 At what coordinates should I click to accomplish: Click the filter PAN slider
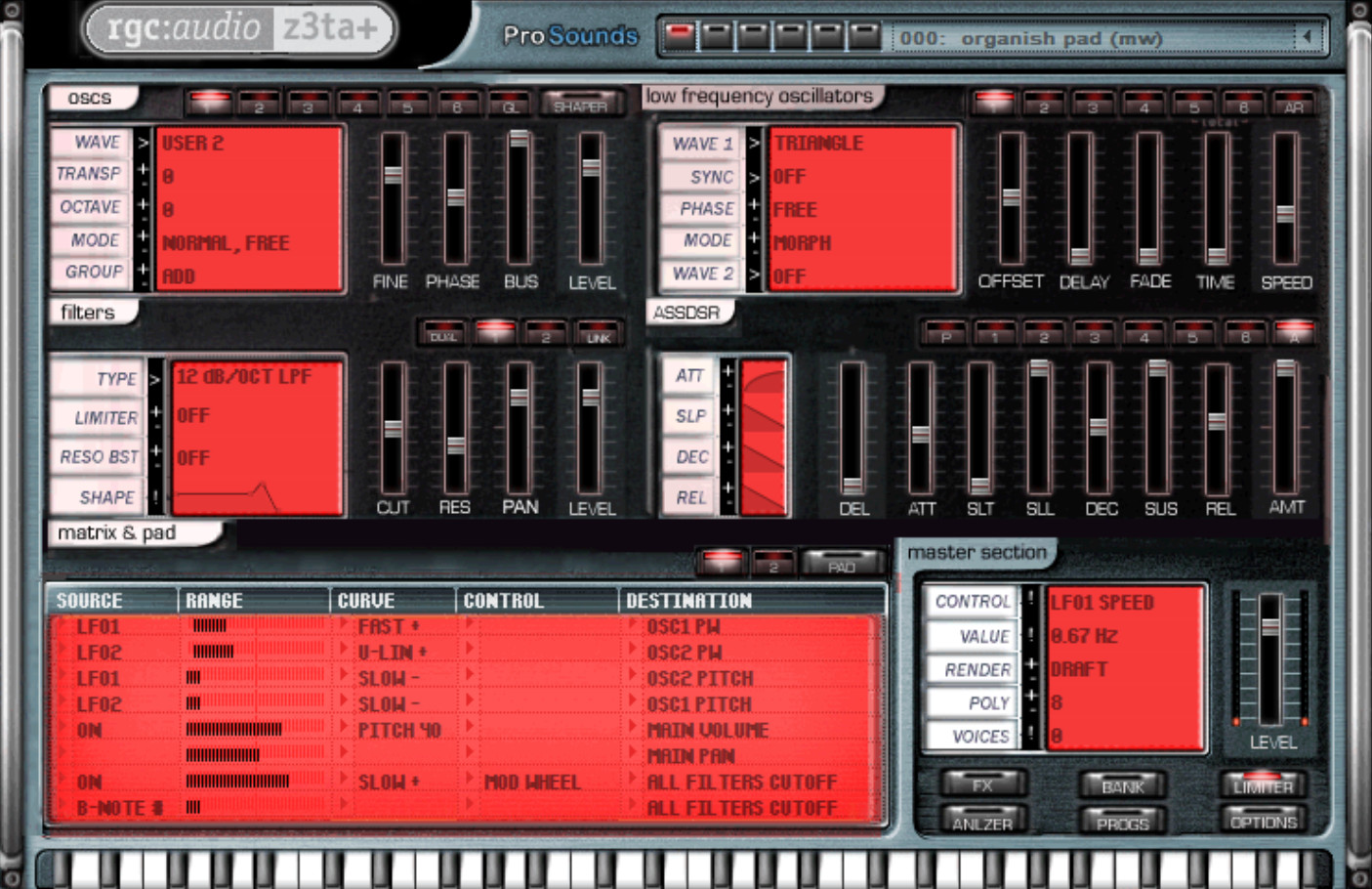tap(519, 427)
